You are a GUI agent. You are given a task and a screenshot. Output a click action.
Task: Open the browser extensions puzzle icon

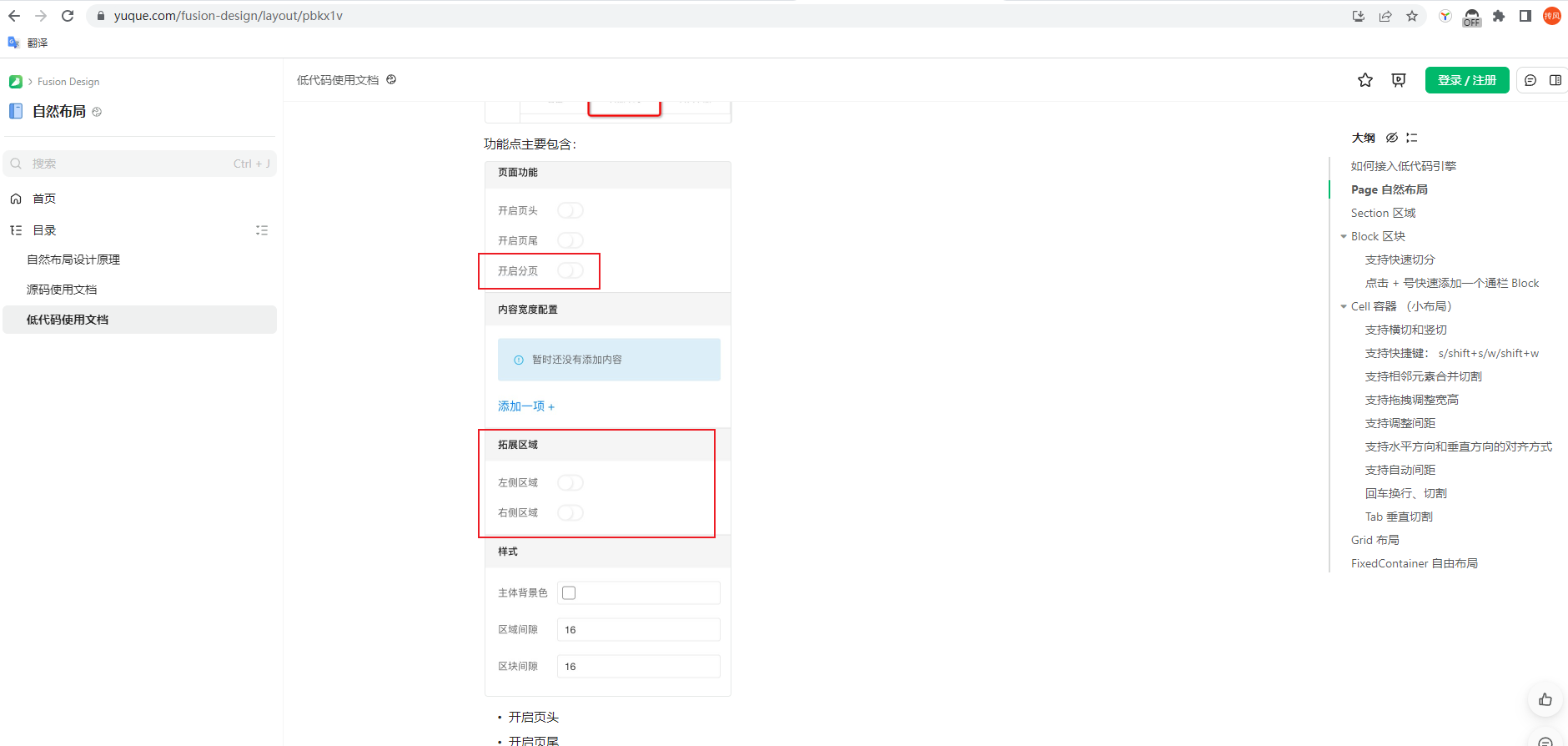coord(1499,16)
